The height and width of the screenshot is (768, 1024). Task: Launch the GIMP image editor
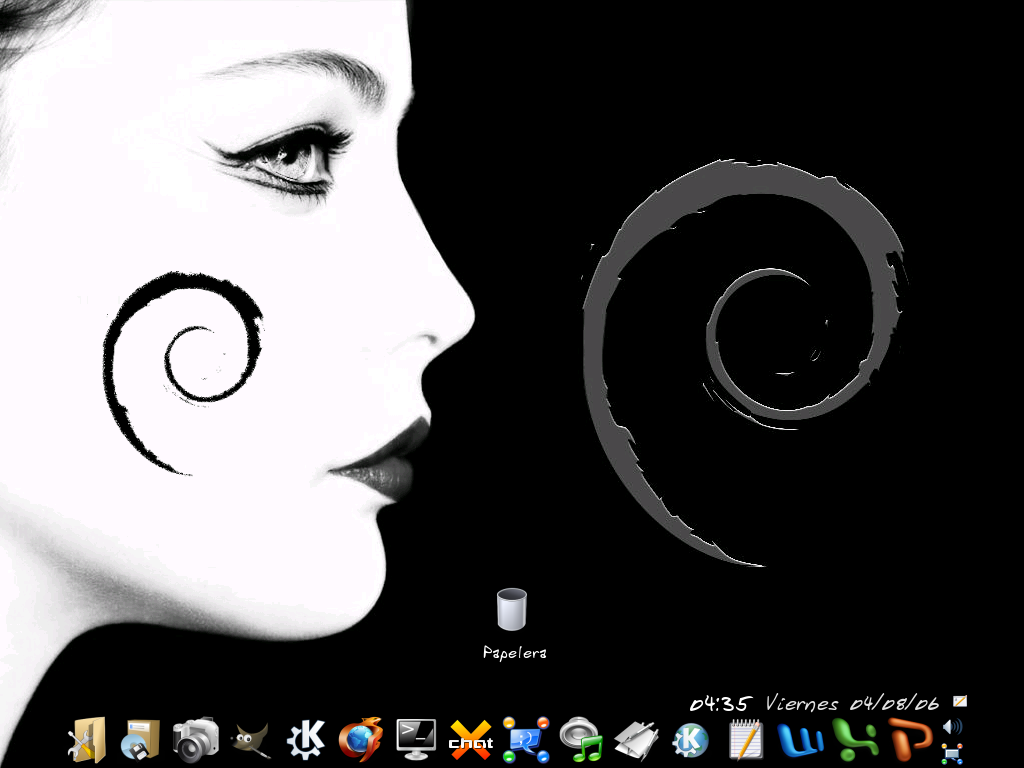[x=251, y=741]
